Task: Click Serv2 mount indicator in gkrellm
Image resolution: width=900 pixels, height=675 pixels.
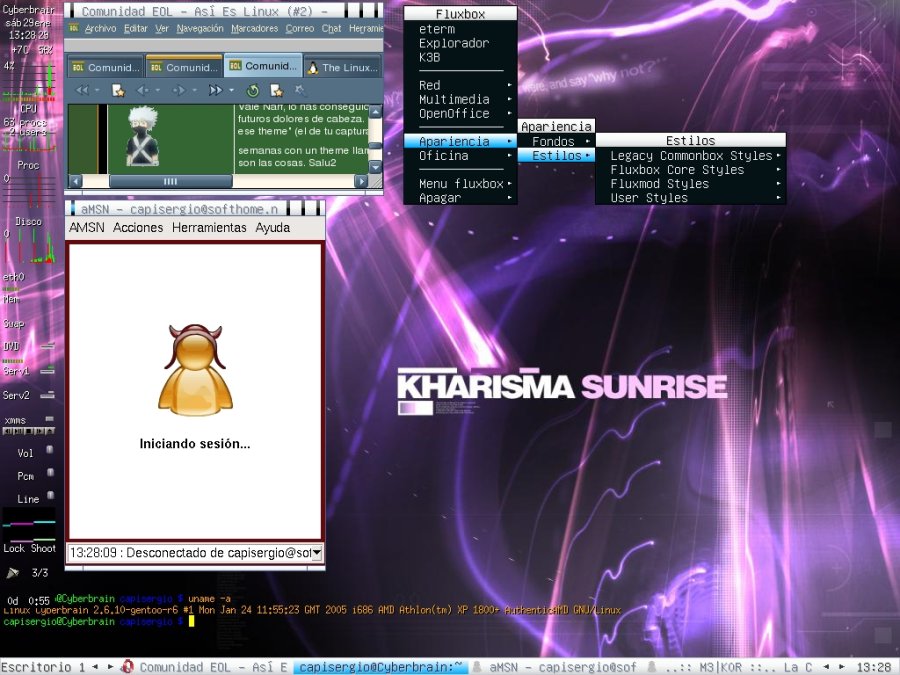Action: (48, 395)
